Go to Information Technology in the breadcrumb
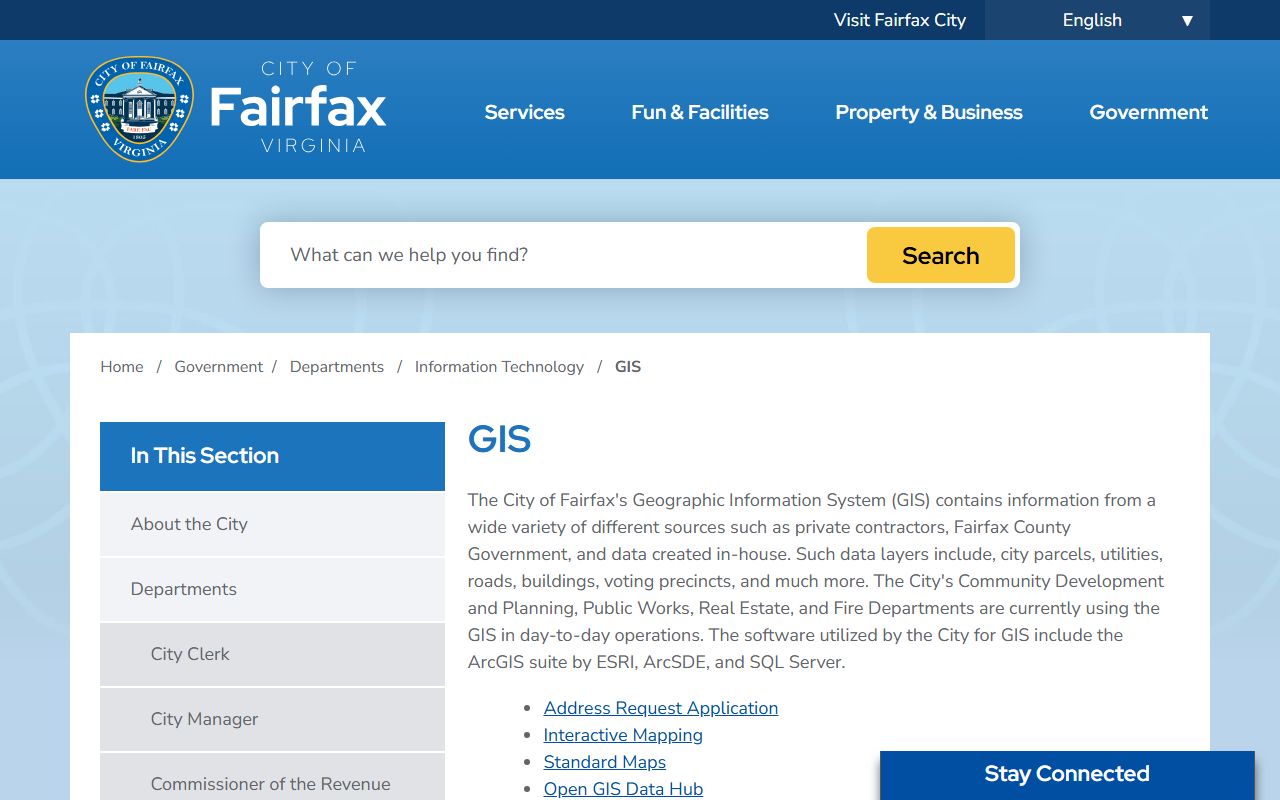The width and height of the screenshot is (1280, 800). tap(499, 367)
